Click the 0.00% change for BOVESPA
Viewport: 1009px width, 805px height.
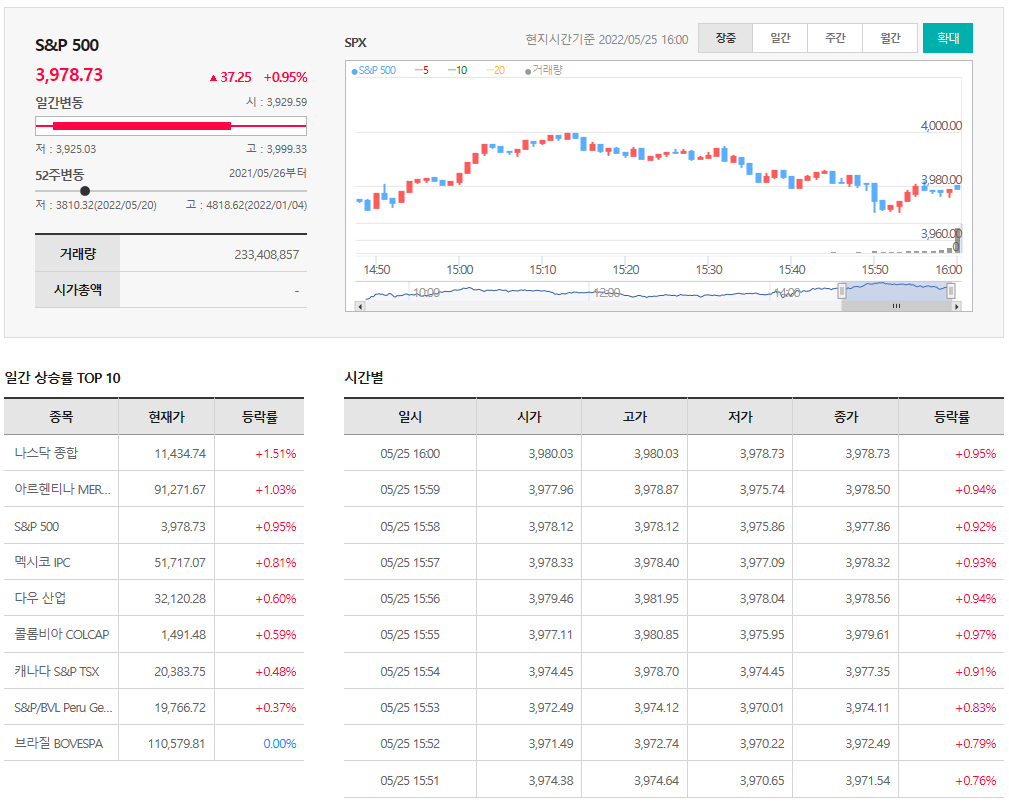pos(280,743)
